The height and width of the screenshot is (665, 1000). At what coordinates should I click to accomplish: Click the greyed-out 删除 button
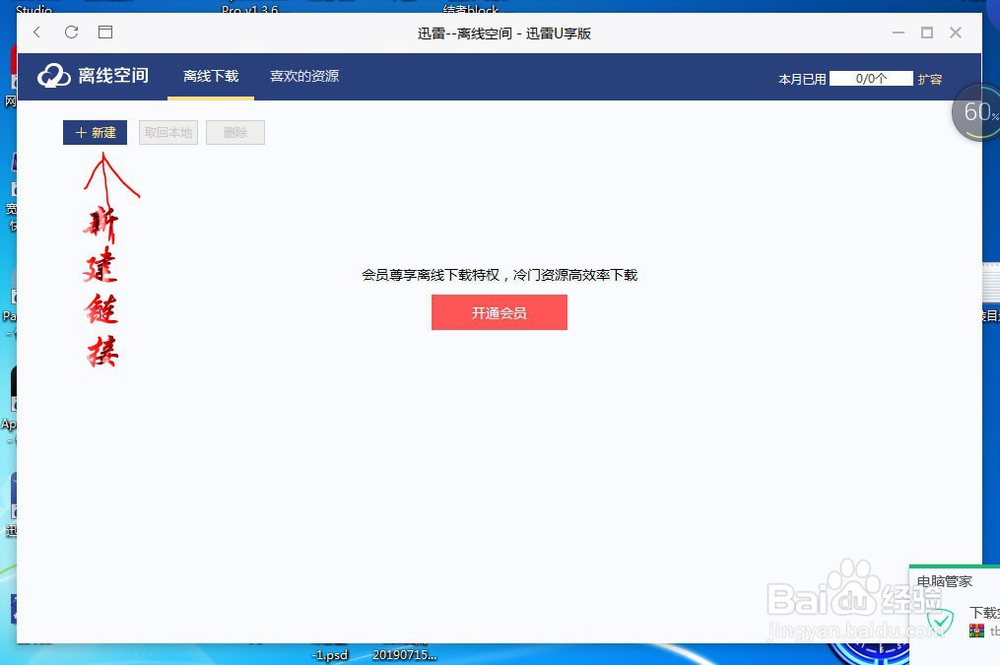(235, 133)
